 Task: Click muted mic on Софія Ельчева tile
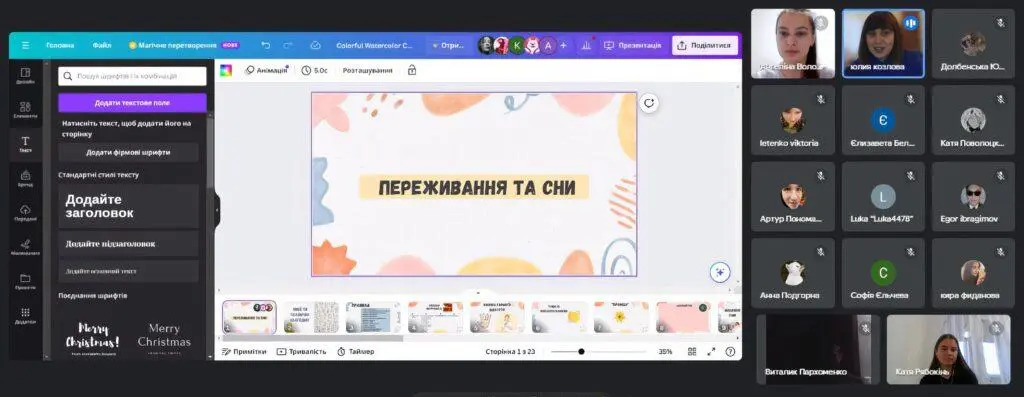910,252
